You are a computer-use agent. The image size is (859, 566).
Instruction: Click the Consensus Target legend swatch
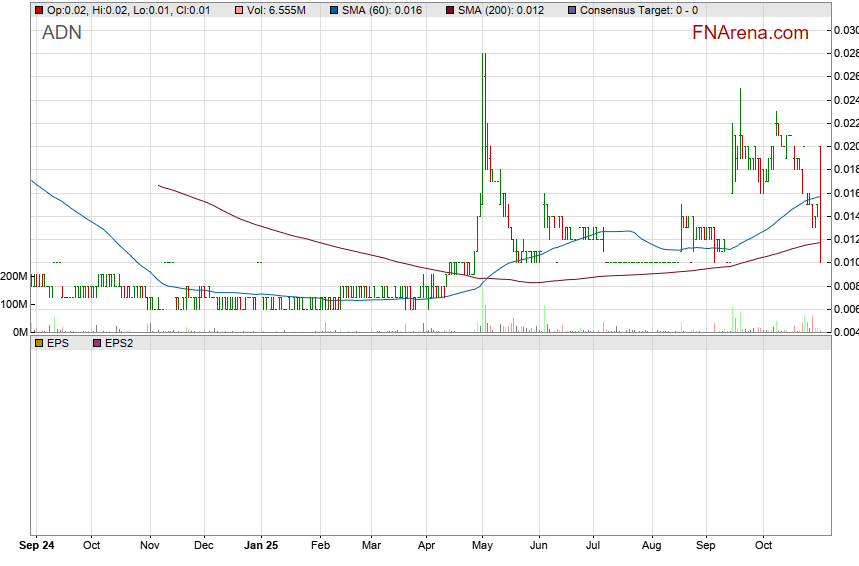point(571,10)
